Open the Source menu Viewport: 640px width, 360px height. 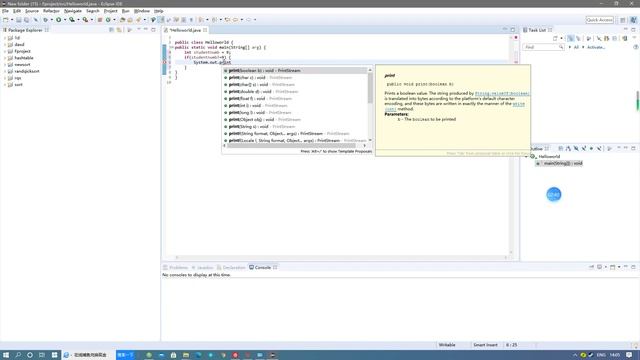pyautogui.click(x=32, y=11)
